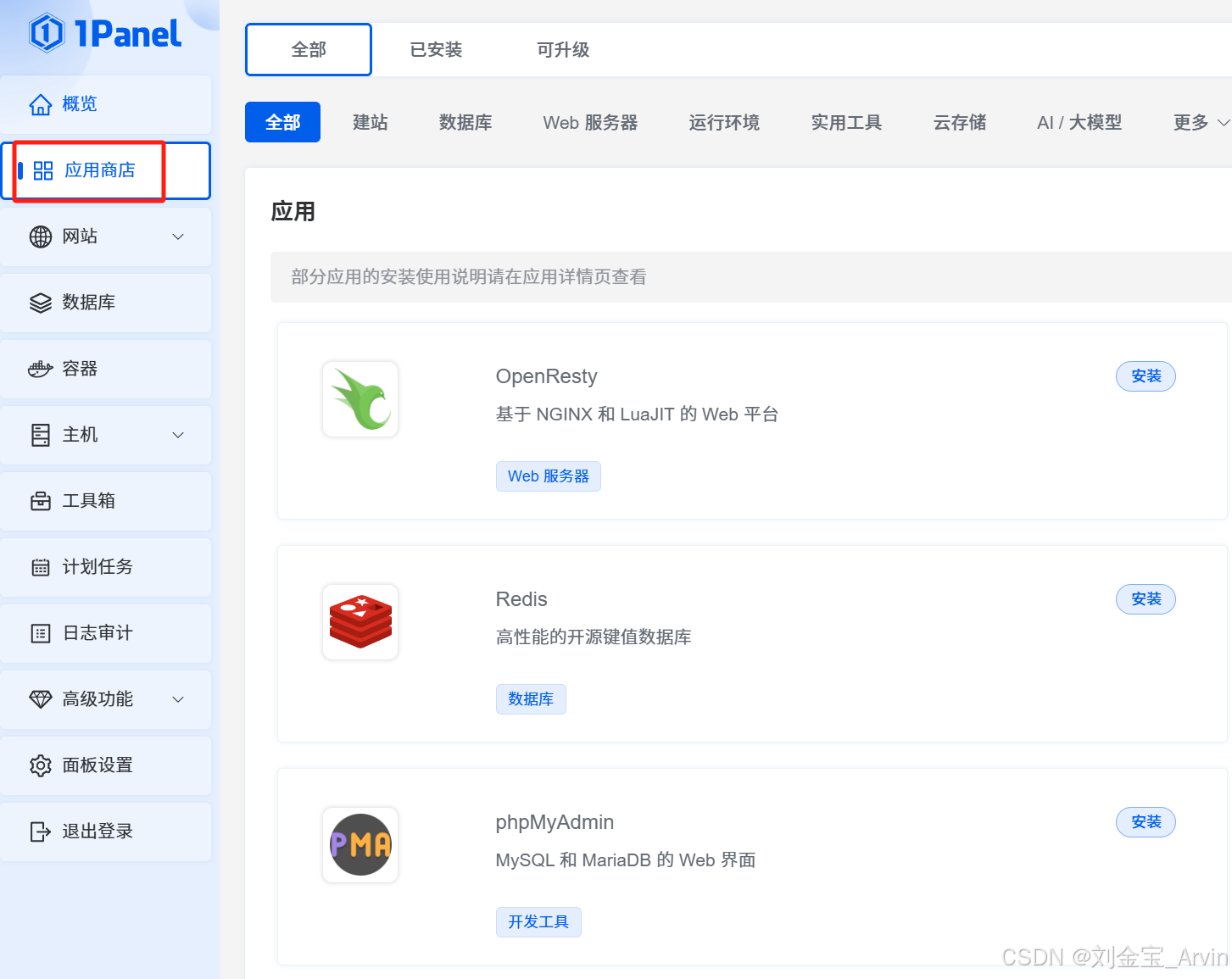The width and height of the screenshot is (1232, 979).
Task: Select the blue 全部 category filter
Action: [x=282, y=122]
